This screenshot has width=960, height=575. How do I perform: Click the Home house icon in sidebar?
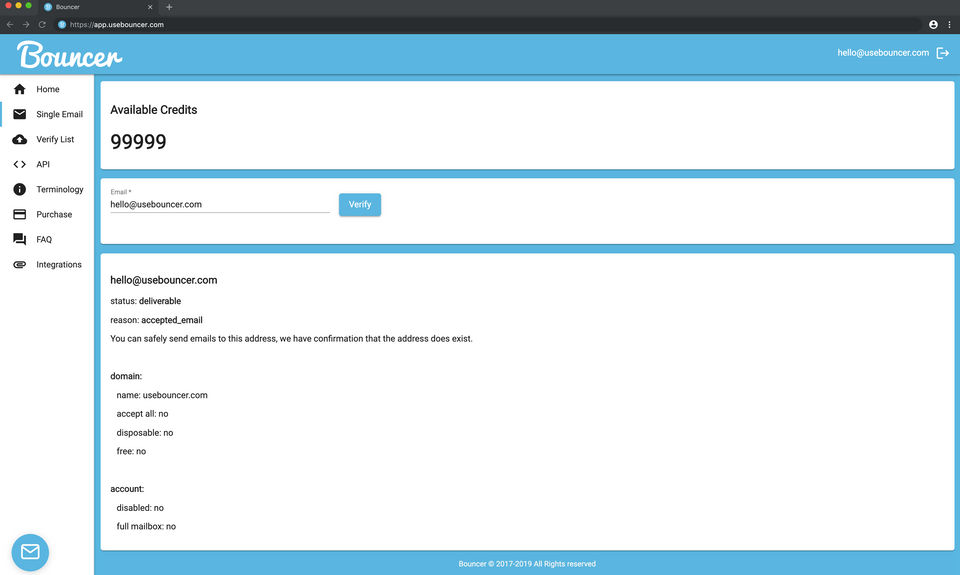pyautogui.click(x=20, y=89)
